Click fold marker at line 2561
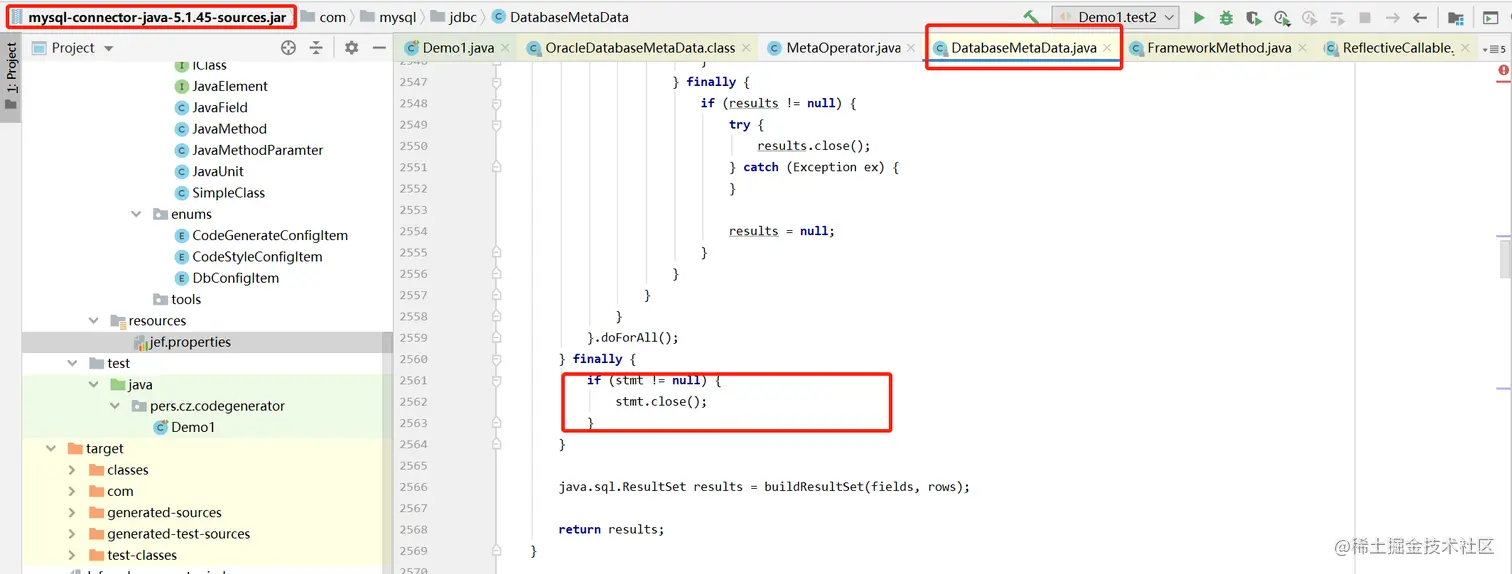 click(496, 380)
